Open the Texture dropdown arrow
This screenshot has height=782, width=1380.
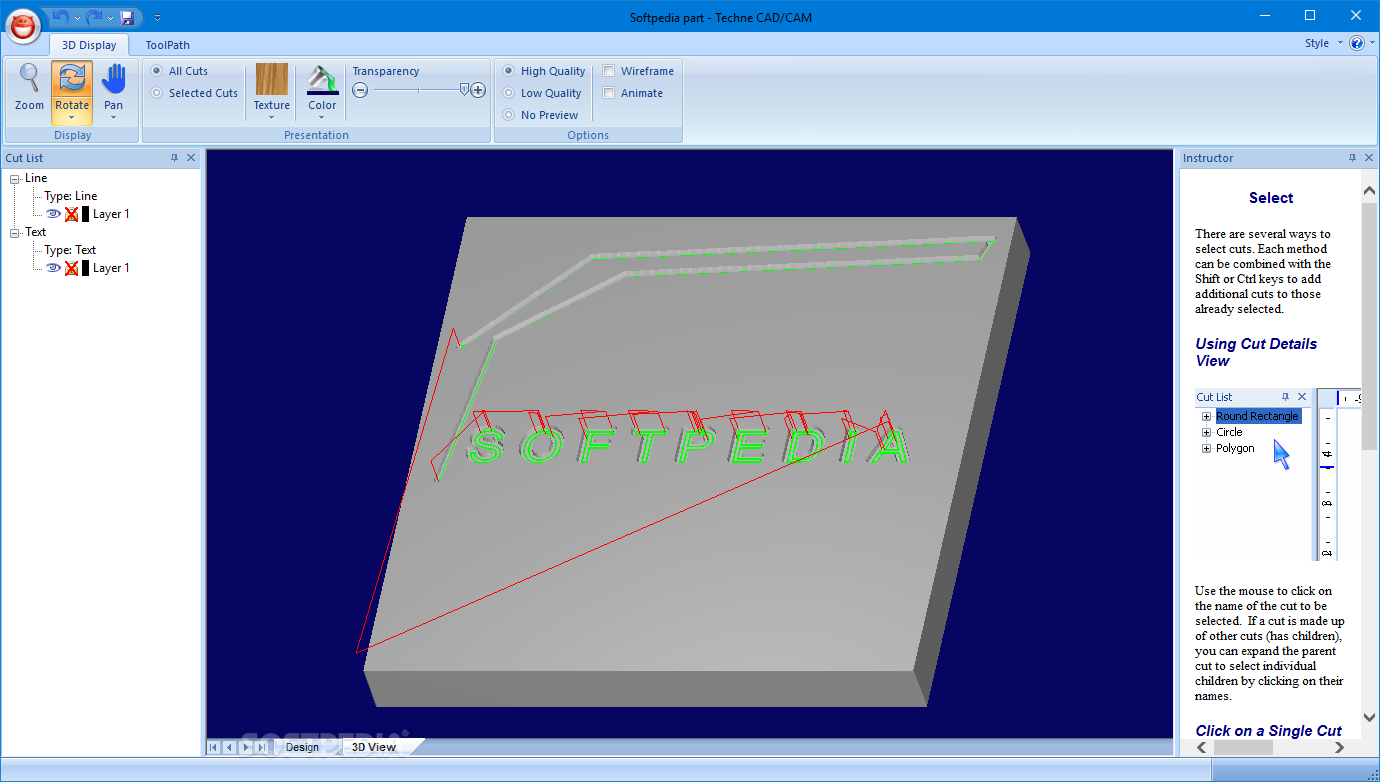tap(271, 117)
